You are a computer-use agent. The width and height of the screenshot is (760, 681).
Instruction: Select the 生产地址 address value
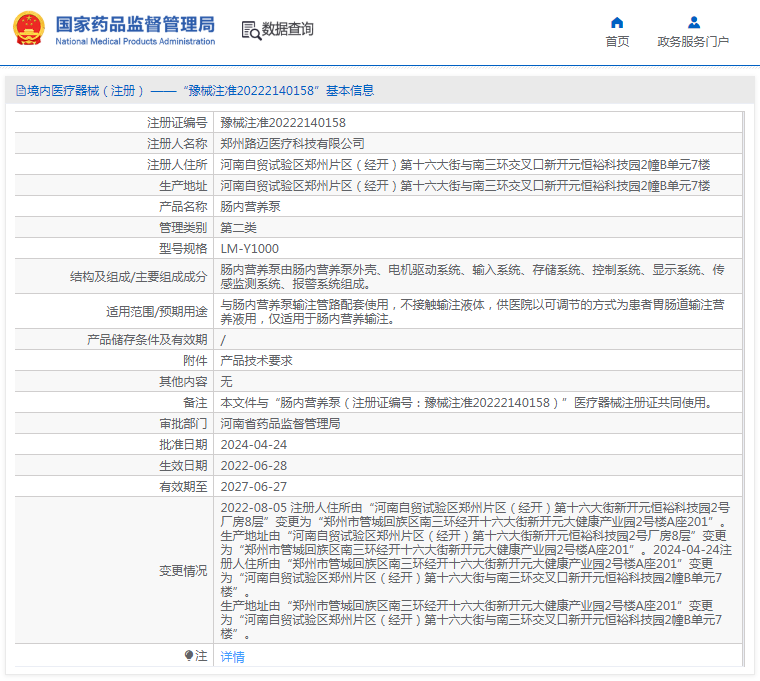click(465, 186)
